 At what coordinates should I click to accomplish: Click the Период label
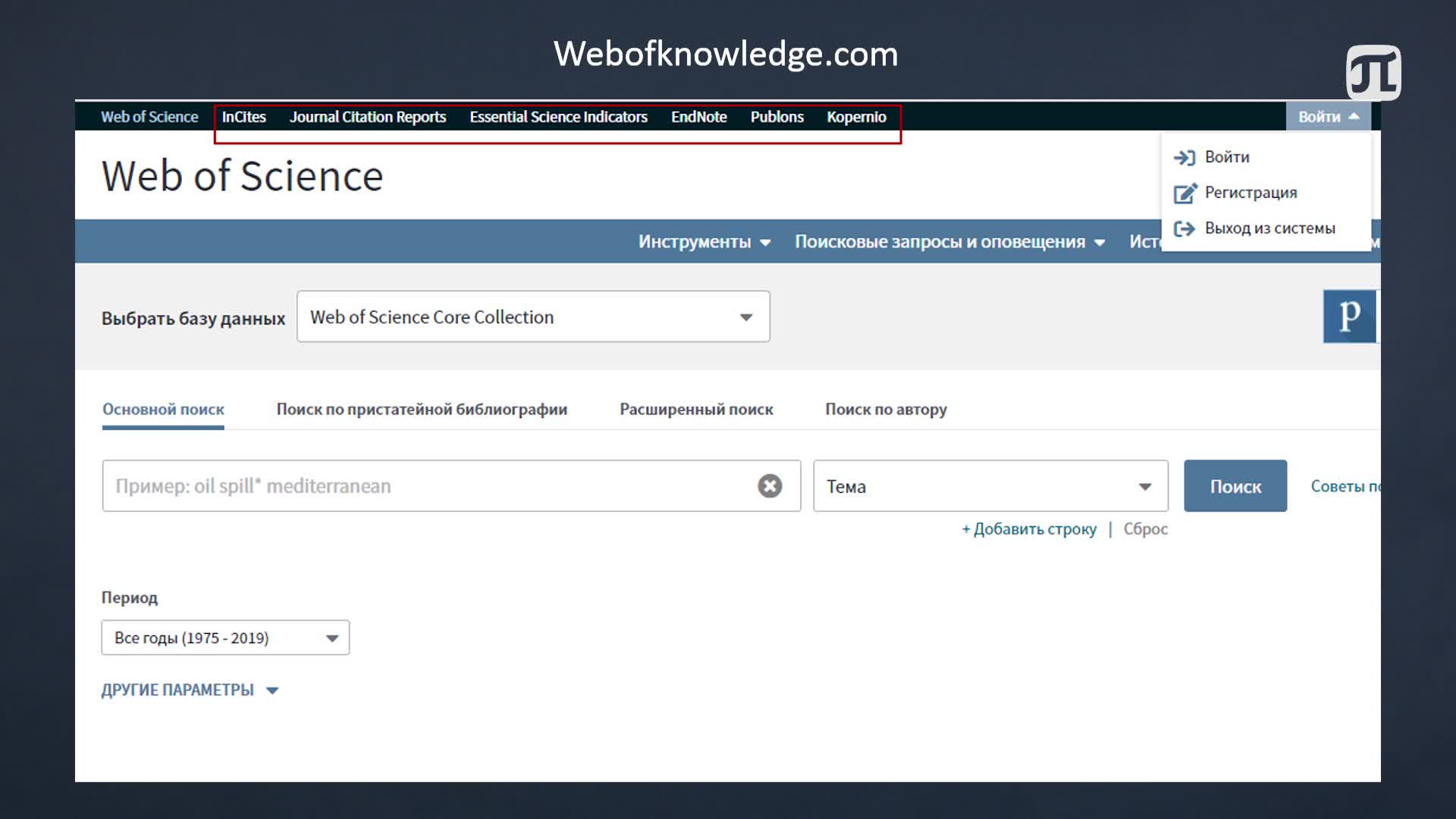pyautogui.click(x=130, y=598)
